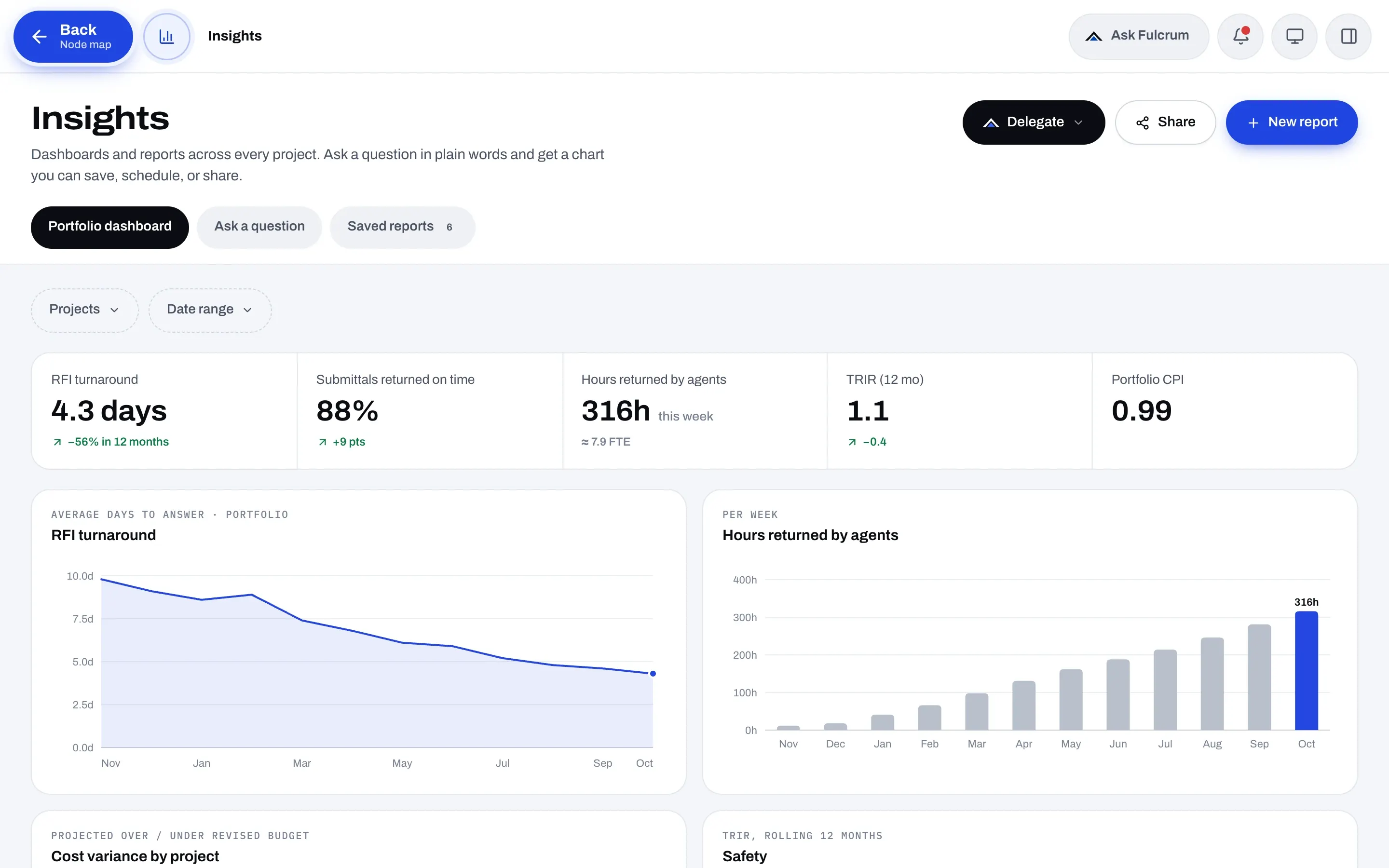
Task: Switch to Ask a question tab
Action: click(259, 227)
